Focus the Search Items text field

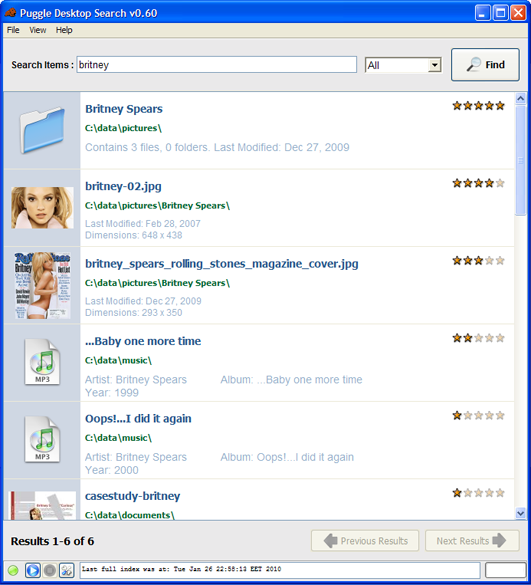[x=216, y=65]
